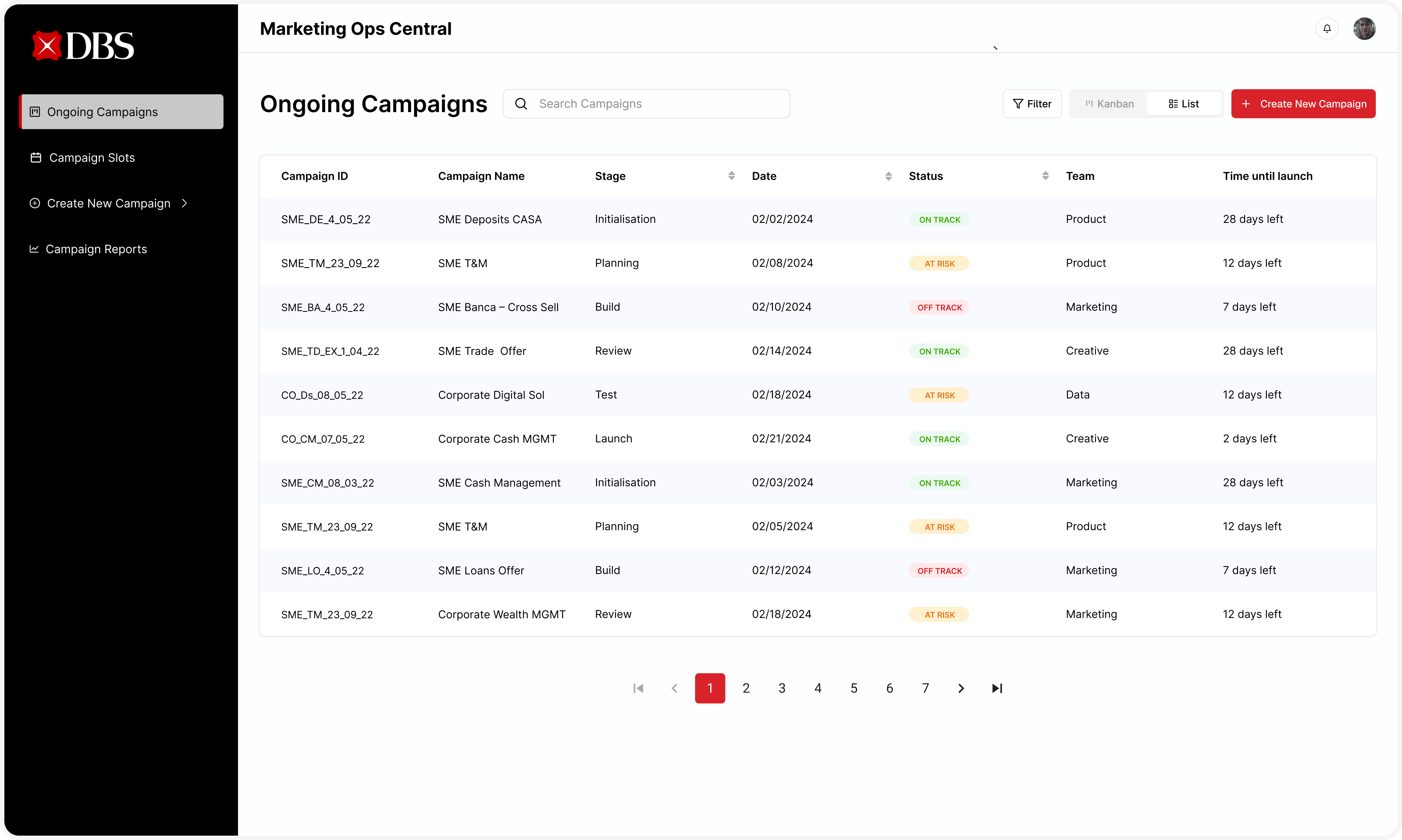Select SME Banca – Cross Sell name
Screen dimensions: 1402x840
click(498, 307)
